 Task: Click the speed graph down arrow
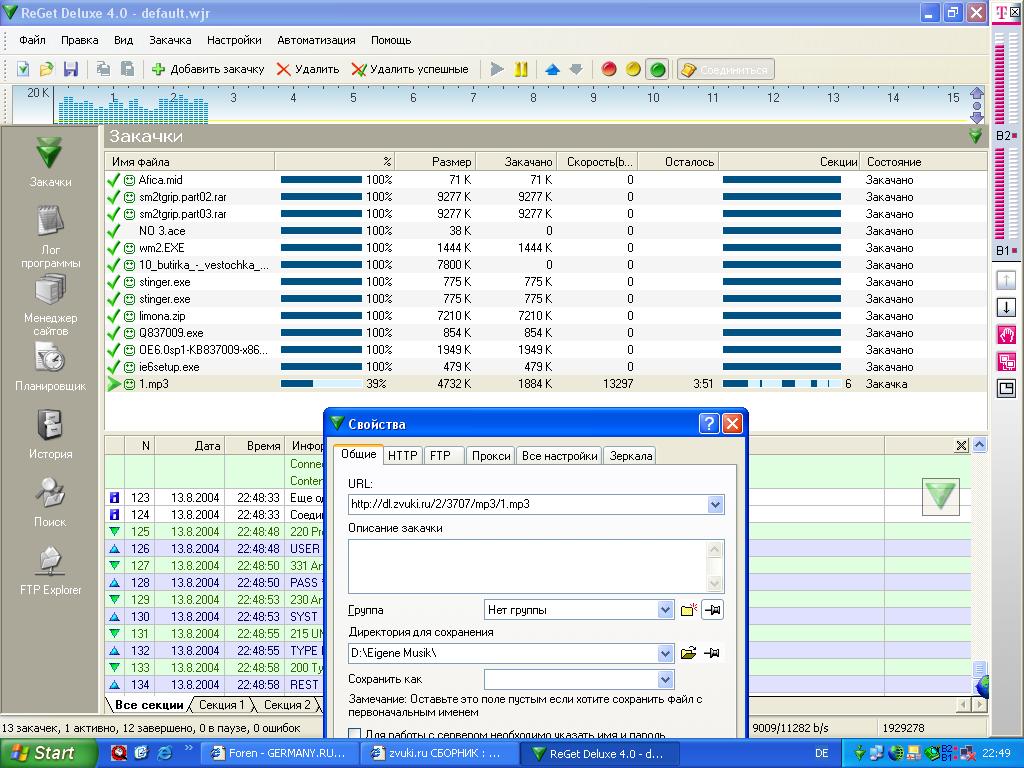(977, 118)
